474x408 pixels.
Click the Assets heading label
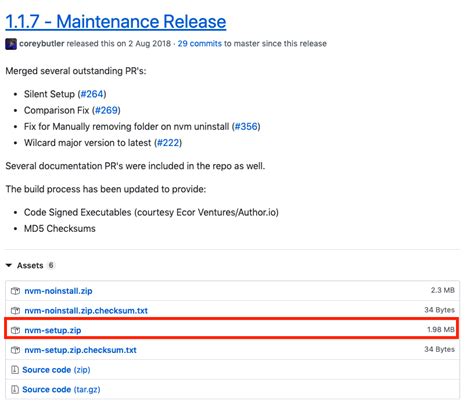click(30, 266)
